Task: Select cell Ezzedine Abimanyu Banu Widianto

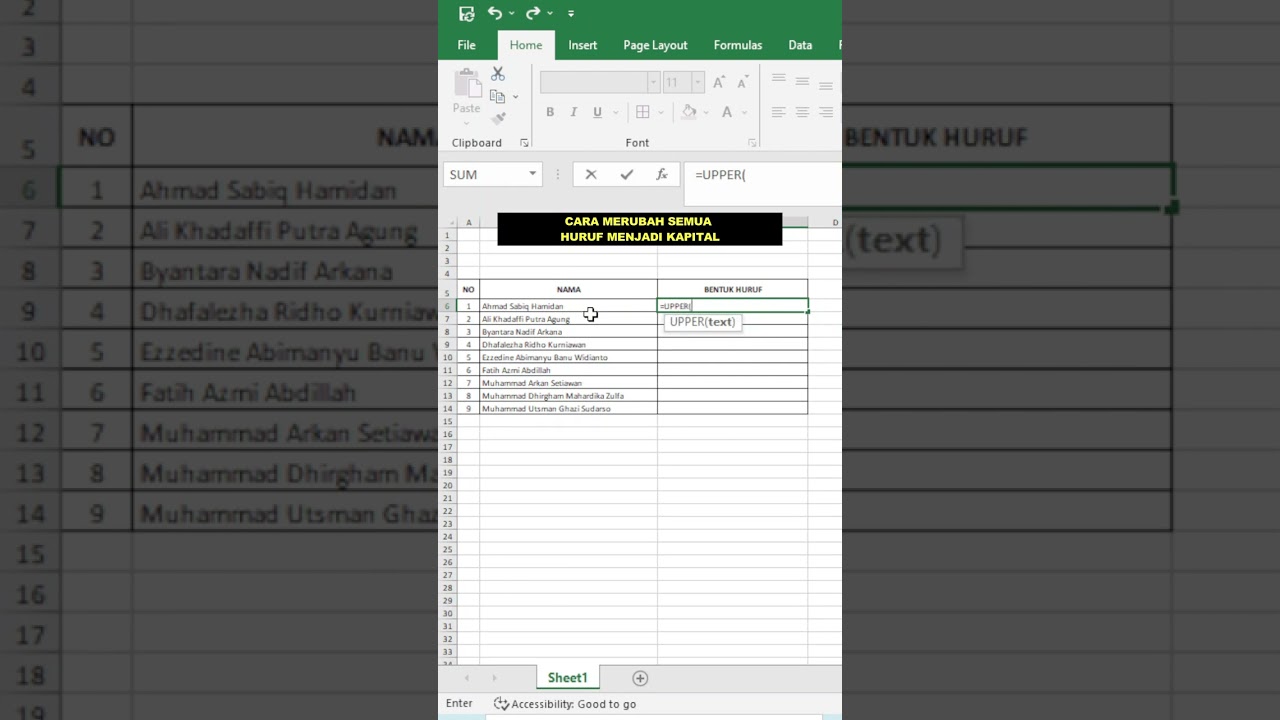Action: [x=568, y=357]
